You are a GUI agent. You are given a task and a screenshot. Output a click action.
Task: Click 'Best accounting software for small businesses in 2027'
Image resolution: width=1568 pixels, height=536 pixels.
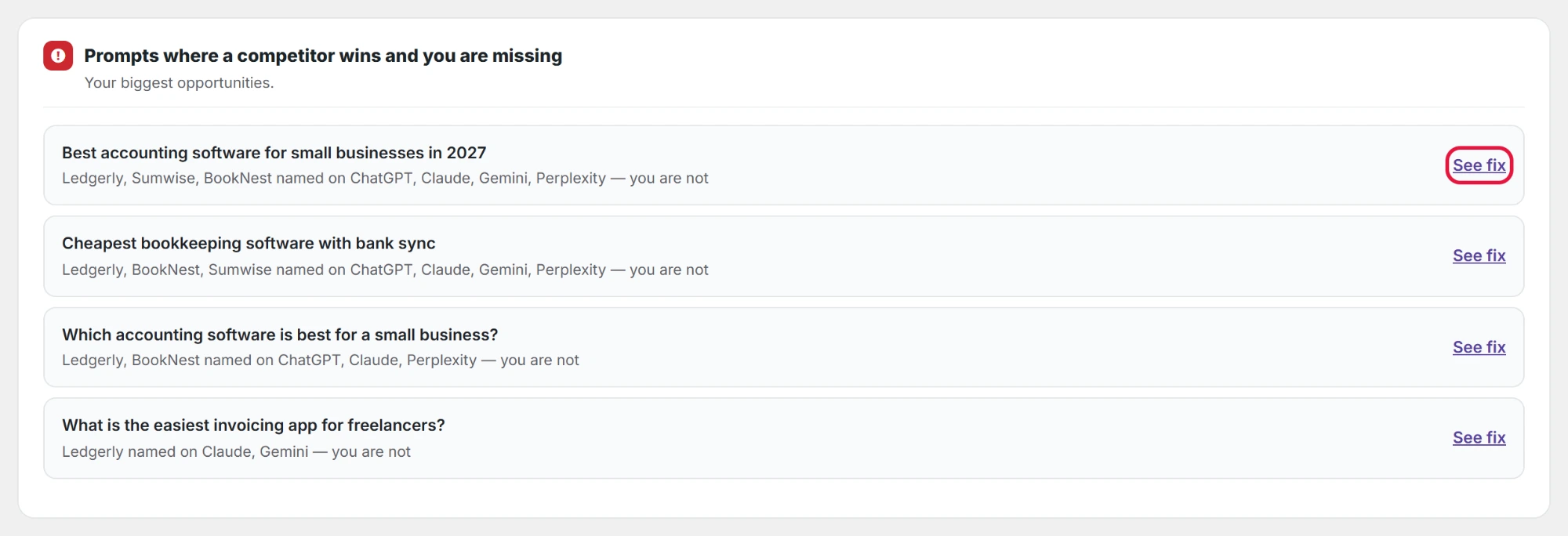click(274, 153)
